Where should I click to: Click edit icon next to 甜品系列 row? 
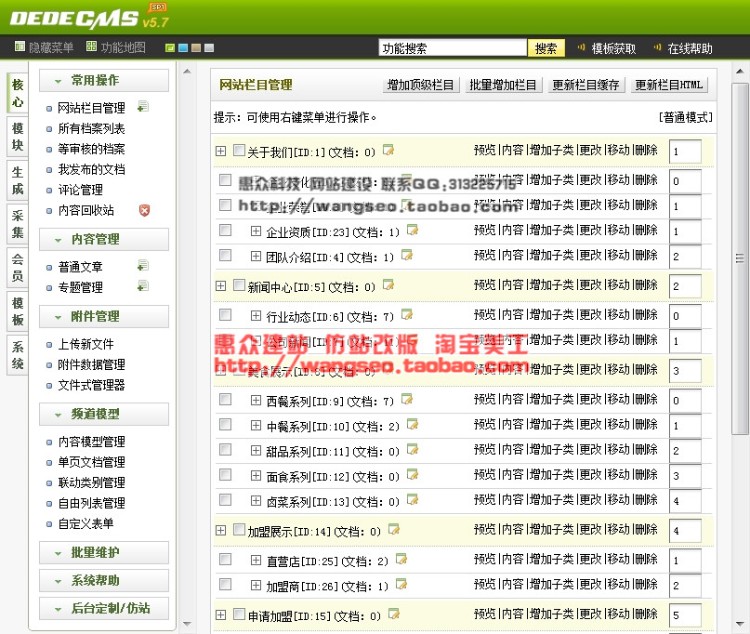[412, 450]
